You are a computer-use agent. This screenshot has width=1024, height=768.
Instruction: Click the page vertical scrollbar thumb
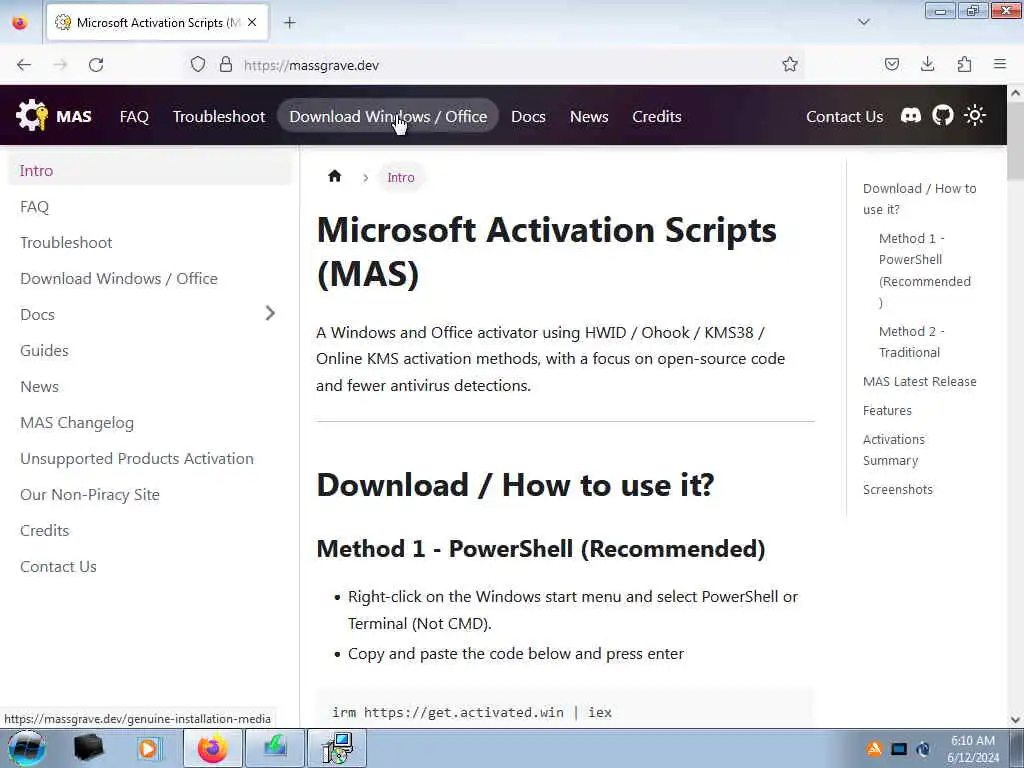(x=1016, y=140)
